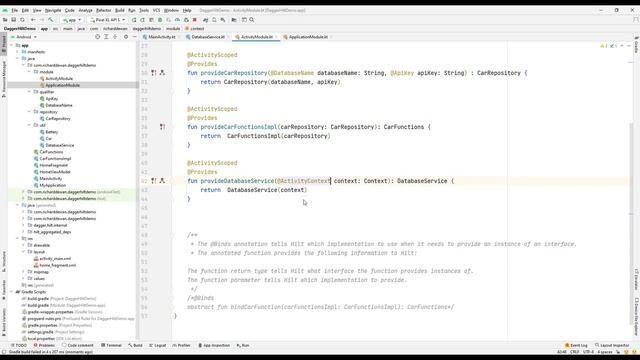Select HomeViewModel in project tree
Image resolution: width=640 pixels, height=360 pixels.
coord(51,172)
